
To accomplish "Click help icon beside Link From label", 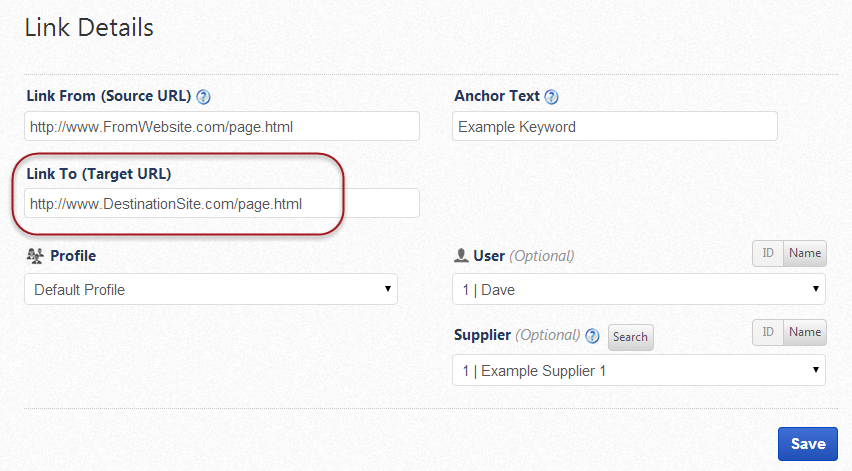I will pyautogui.click(x=204, y=97).
